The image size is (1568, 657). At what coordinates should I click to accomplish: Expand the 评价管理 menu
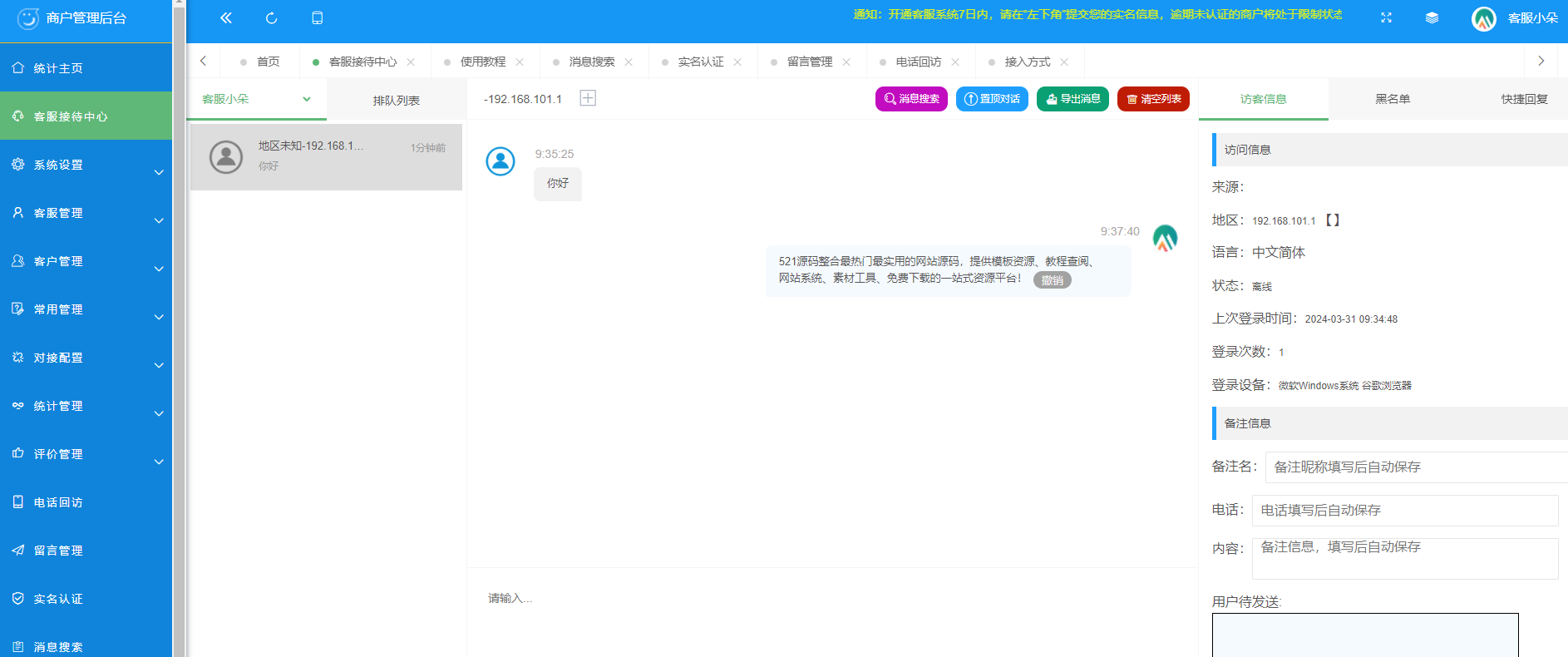(86, 454)
